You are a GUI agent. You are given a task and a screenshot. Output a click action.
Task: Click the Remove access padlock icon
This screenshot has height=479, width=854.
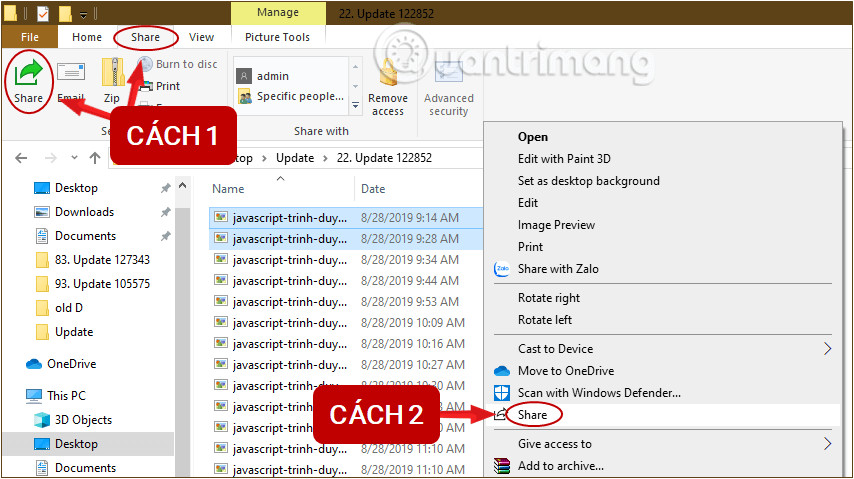[388, 74]
